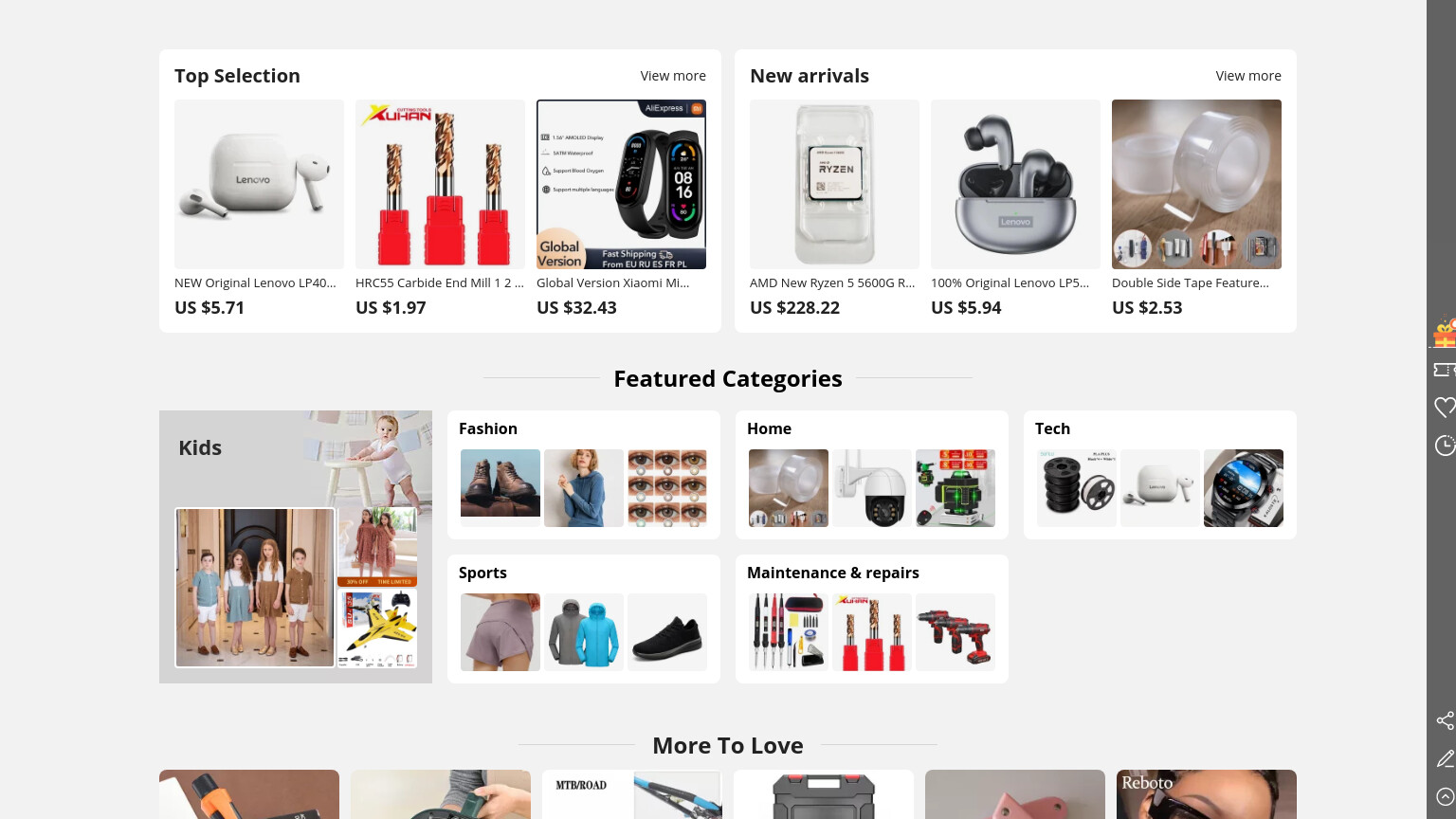The height and width of the screenshot is (819, 1456).
Task: Open browsing history clock icon
Action: (1445, 446)
